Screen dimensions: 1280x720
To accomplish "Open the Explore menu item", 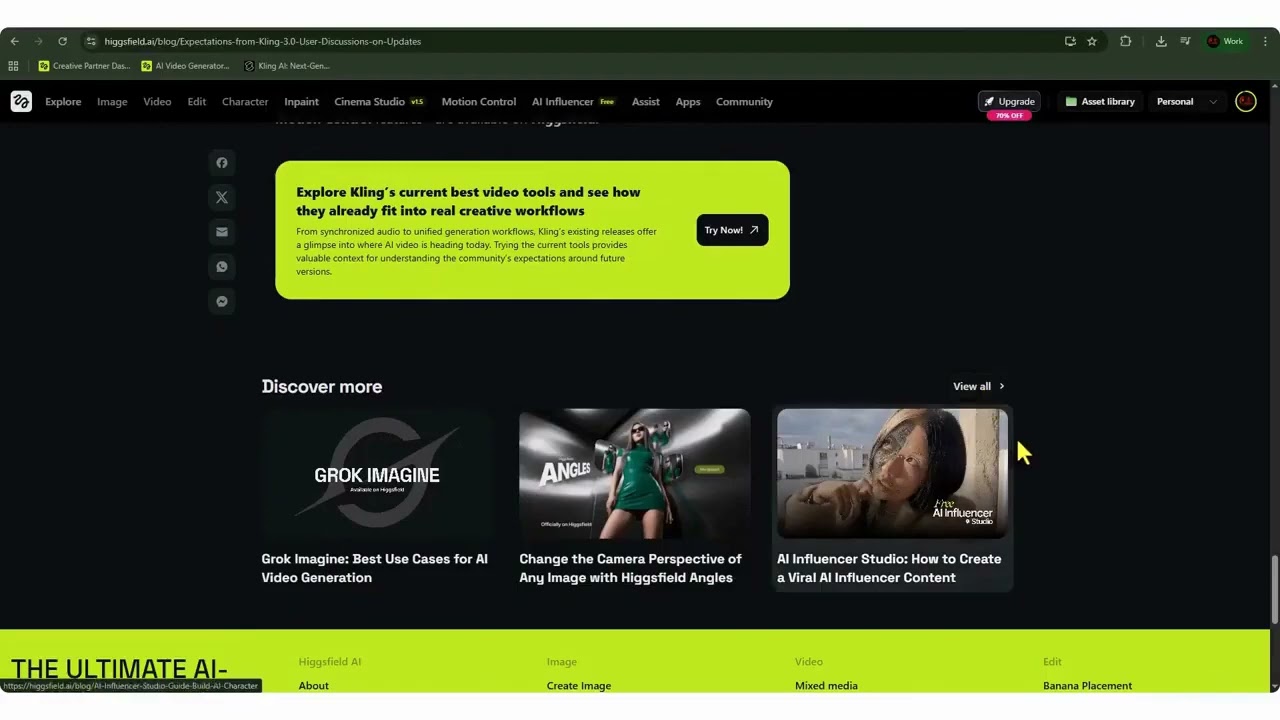I will [x=63, y=101].
